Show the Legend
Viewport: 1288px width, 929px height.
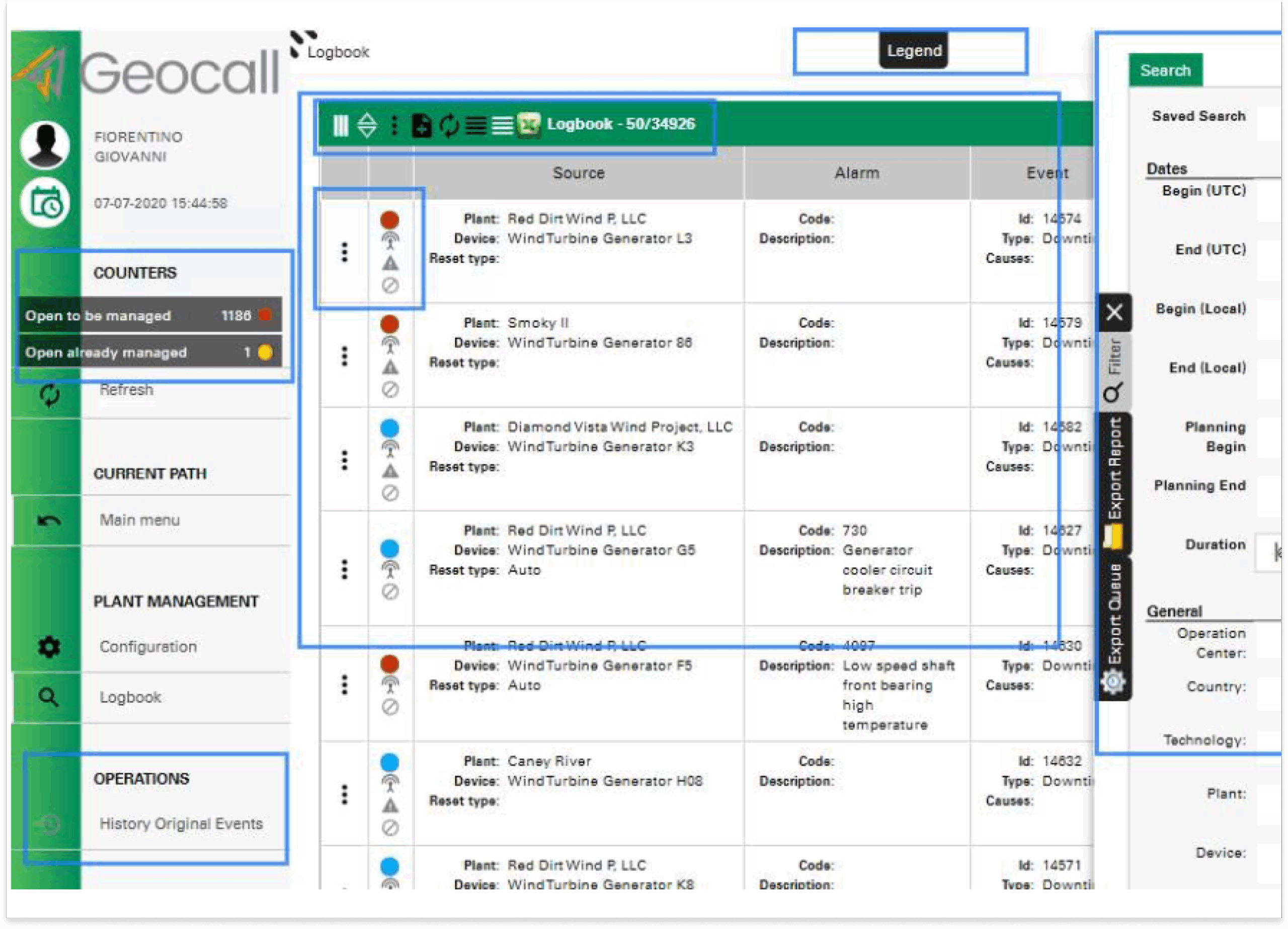click(914, 50)
